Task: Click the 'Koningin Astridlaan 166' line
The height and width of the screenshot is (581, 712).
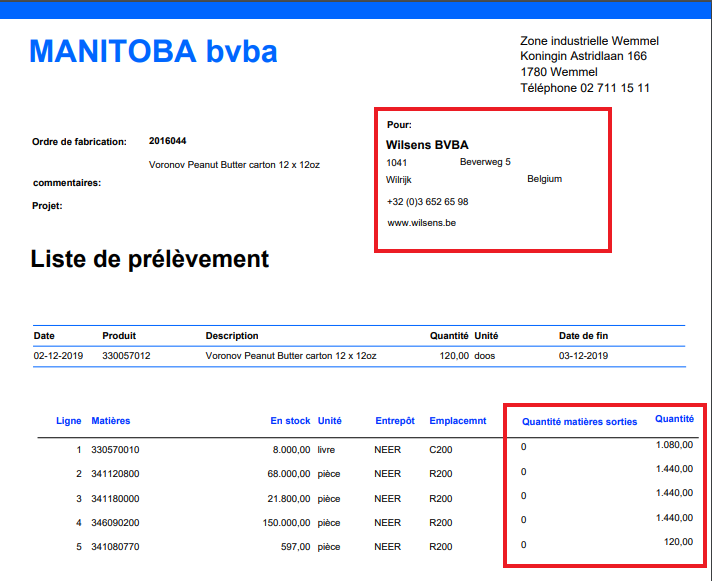Action: 583,56
